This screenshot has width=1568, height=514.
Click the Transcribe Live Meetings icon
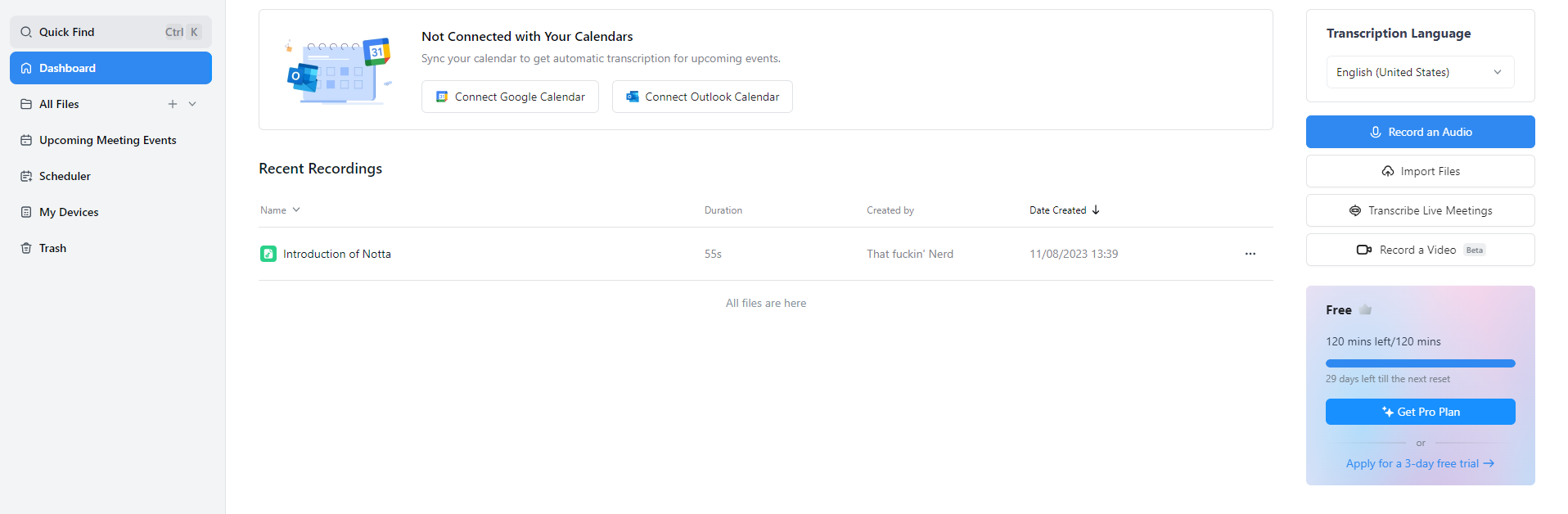coord(1355,210)
